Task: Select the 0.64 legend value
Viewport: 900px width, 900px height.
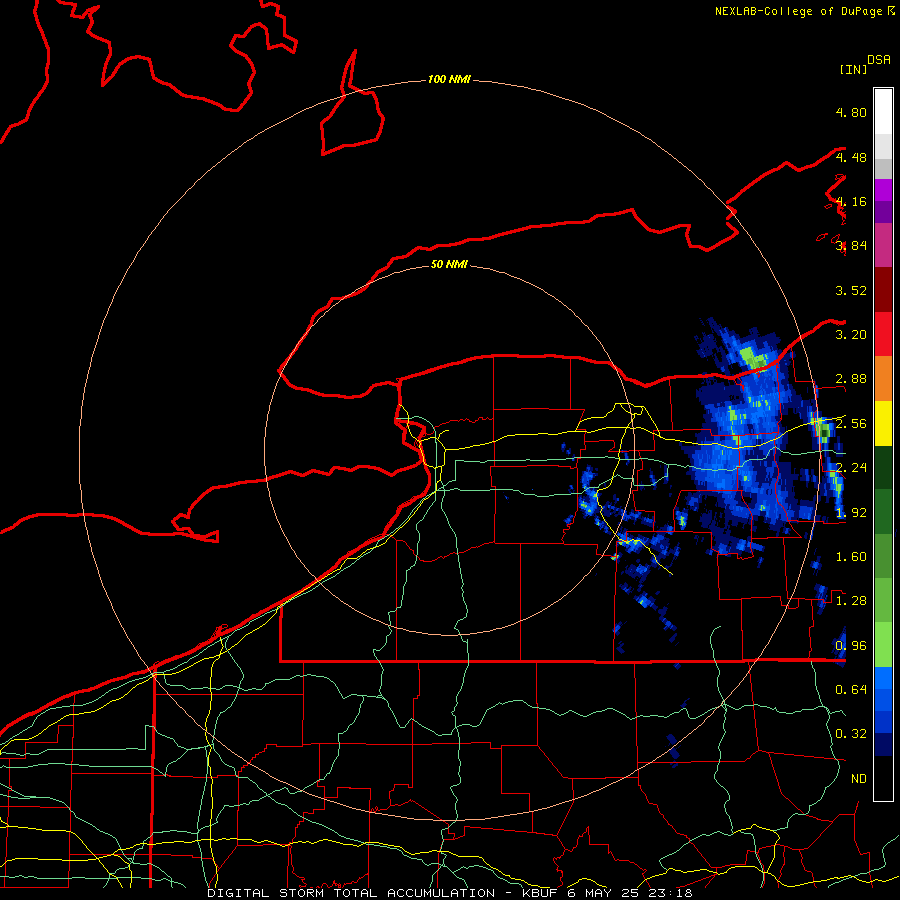Action: (851, 690)
